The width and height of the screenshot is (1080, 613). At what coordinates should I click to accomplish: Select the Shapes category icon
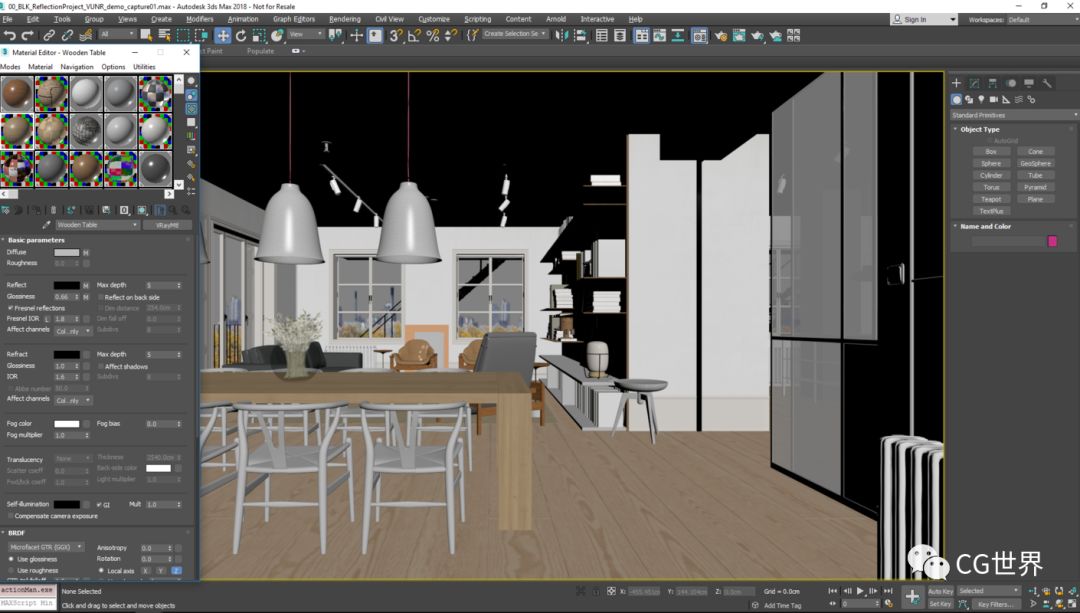(x=969, y=99)
